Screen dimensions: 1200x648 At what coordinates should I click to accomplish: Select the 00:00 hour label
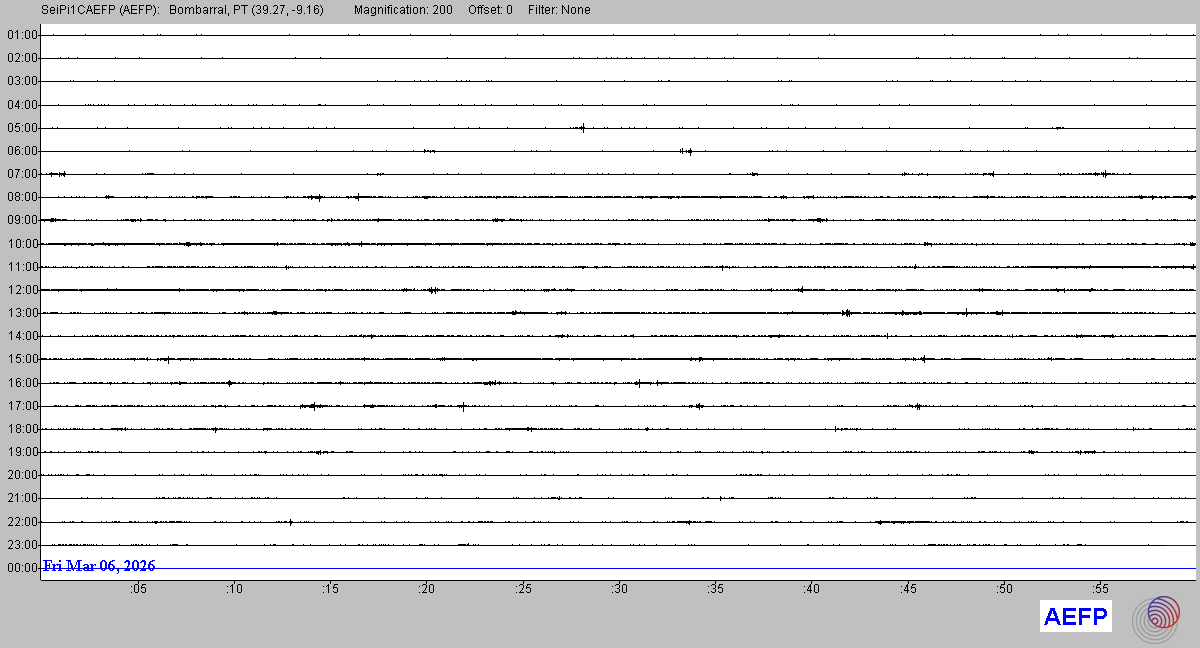pos(21,568)
